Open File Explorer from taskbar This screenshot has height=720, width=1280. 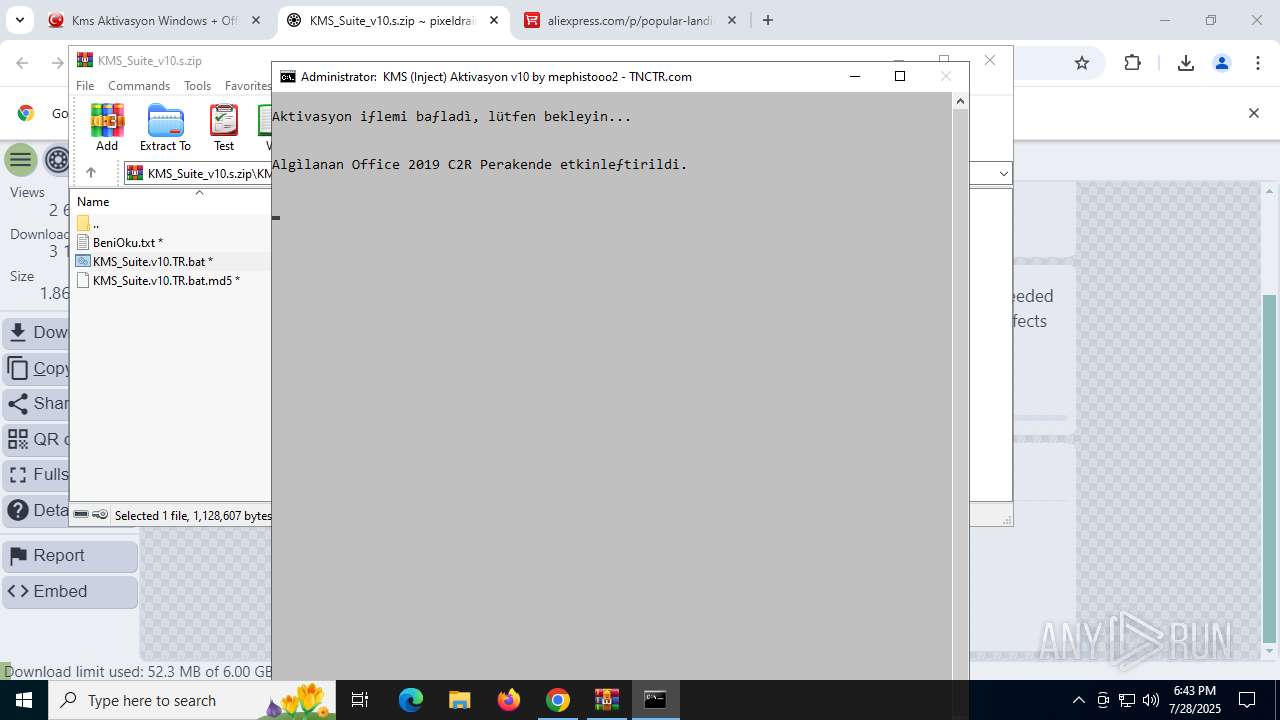coord(459,700)
